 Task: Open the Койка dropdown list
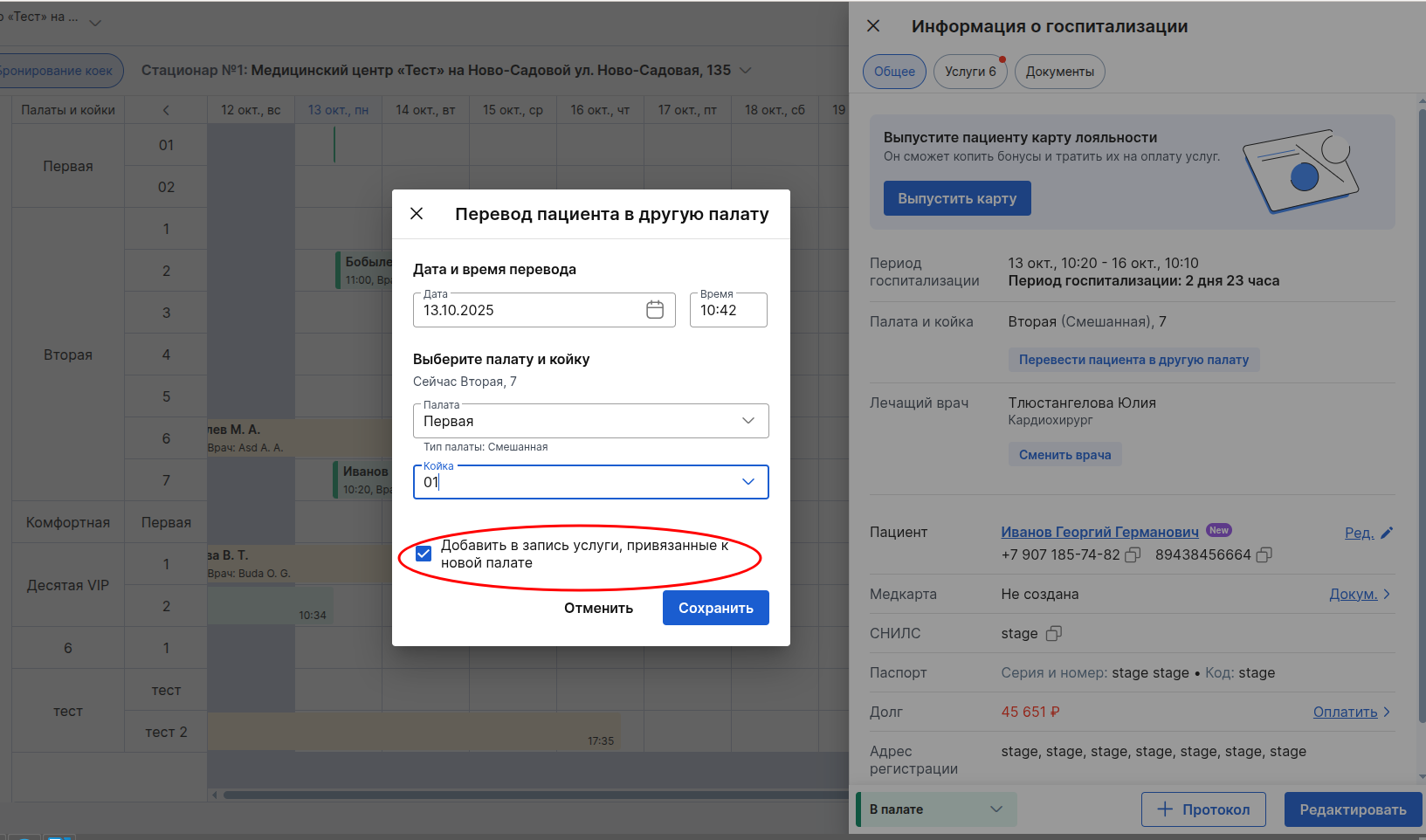(747, 482)
